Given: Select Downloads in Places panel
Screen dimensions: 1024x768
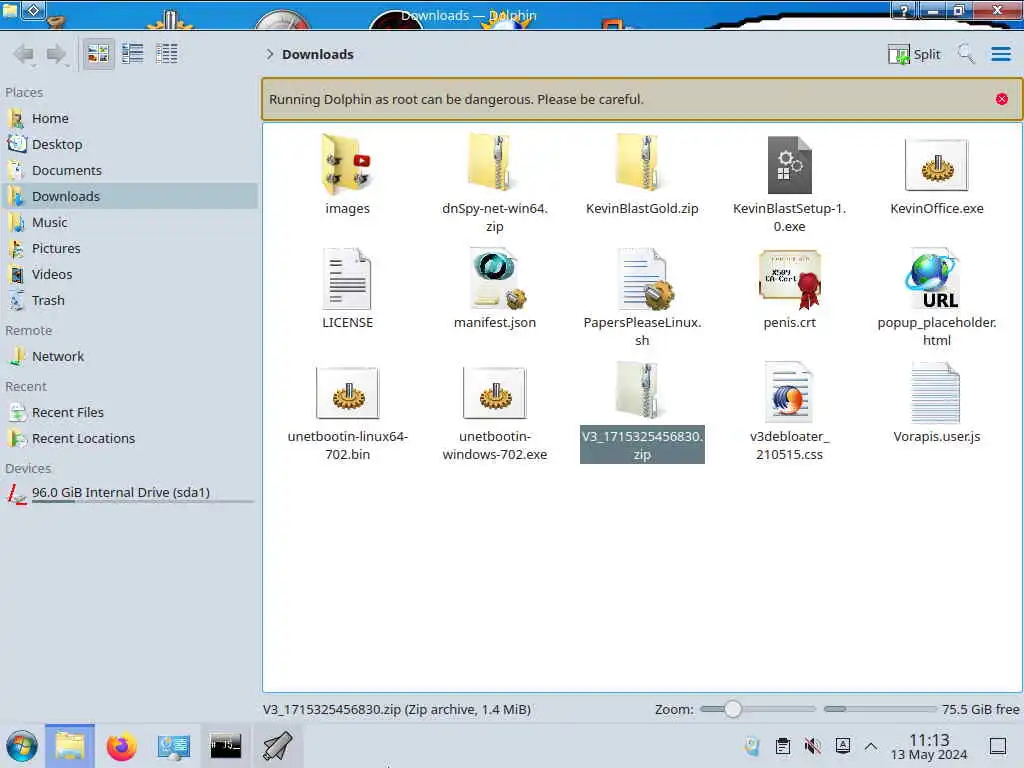Looking at the screenshot, I should pyautogui.click(x=129, y=197).
